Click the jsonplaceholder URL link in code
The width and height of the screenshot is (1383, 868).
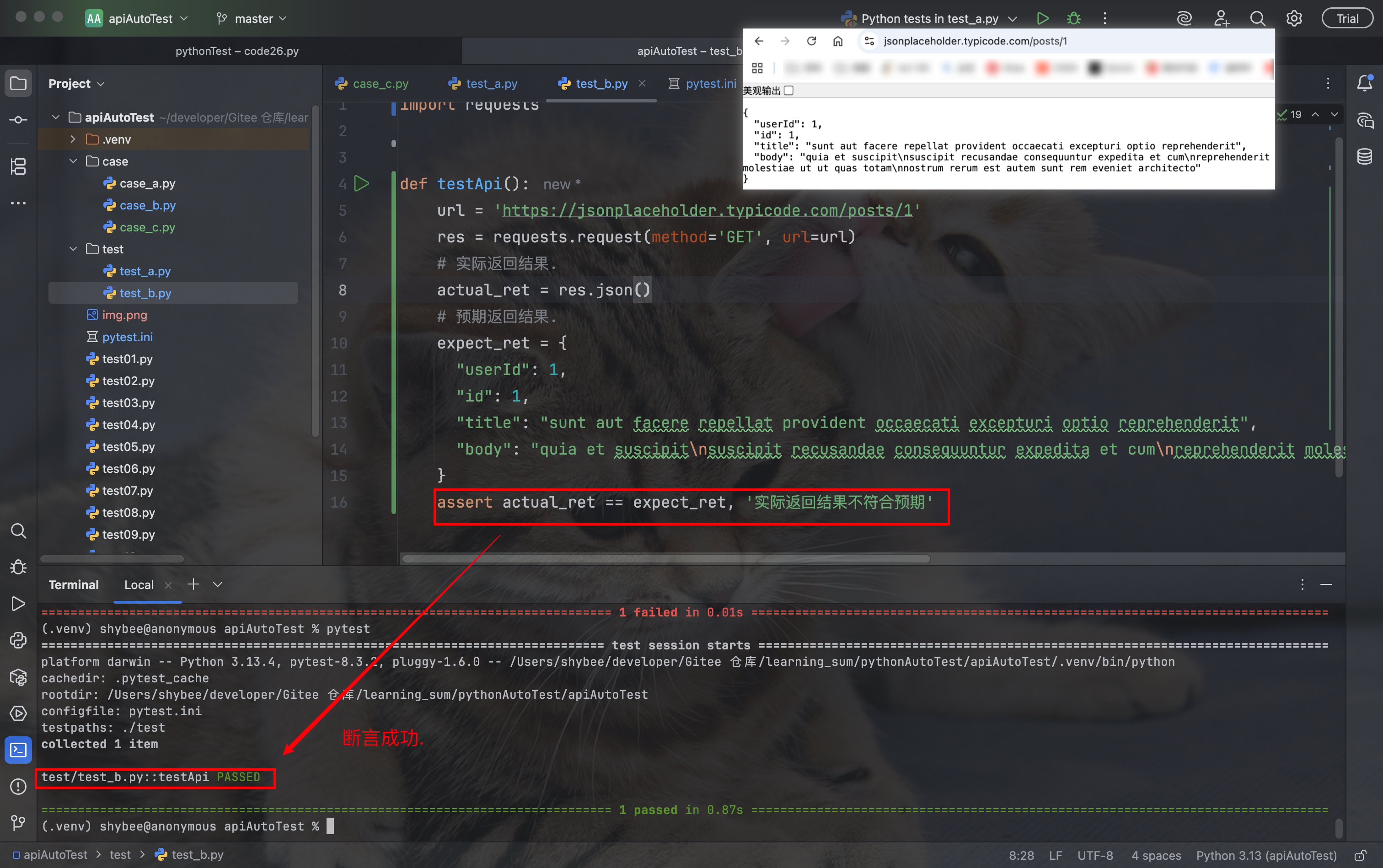[x=707, y=210]
